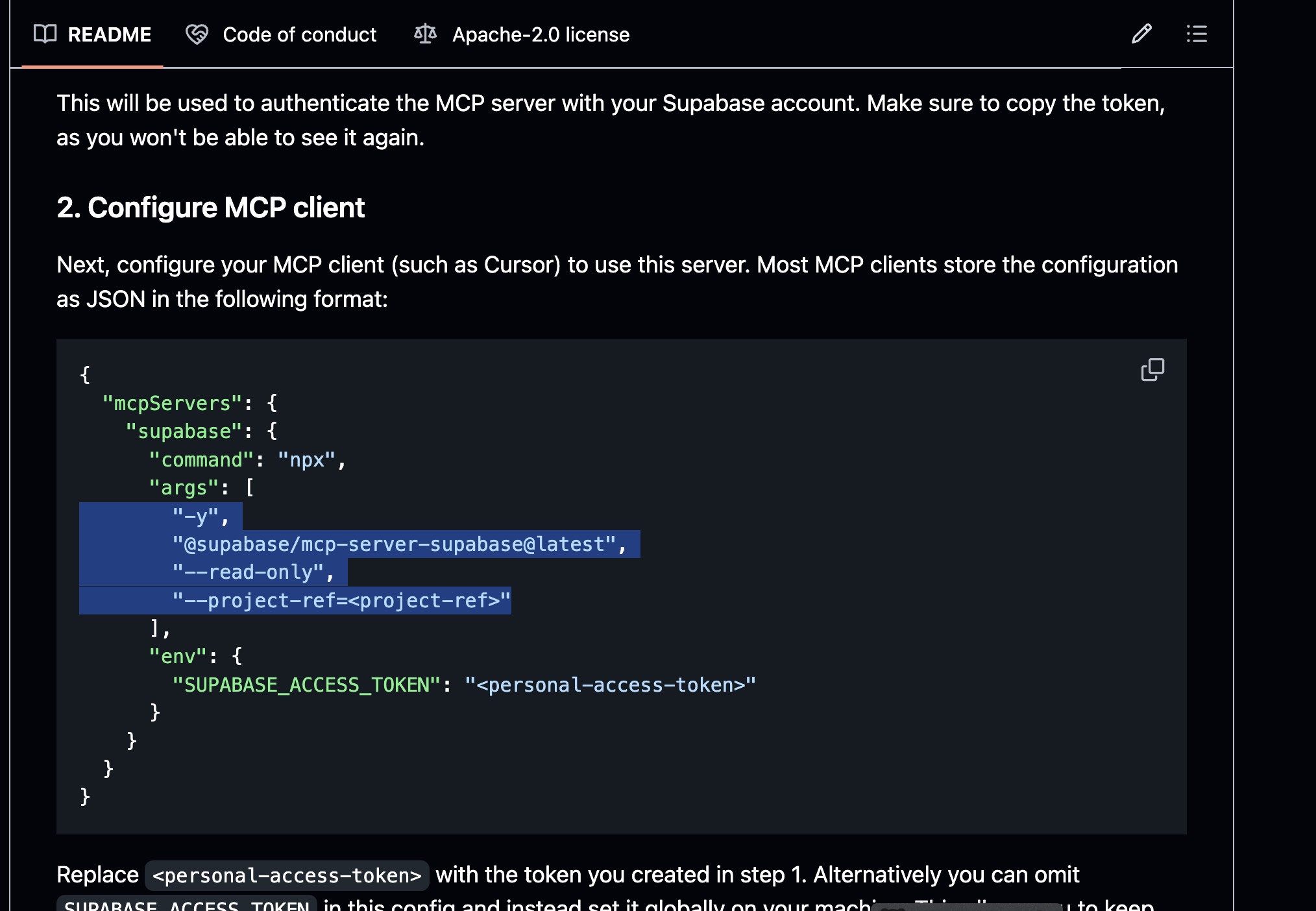Image resolution: width=1316 pixels, height=911 pixels.
Task: Copy the JSON code block contents
Action: 1152,370
